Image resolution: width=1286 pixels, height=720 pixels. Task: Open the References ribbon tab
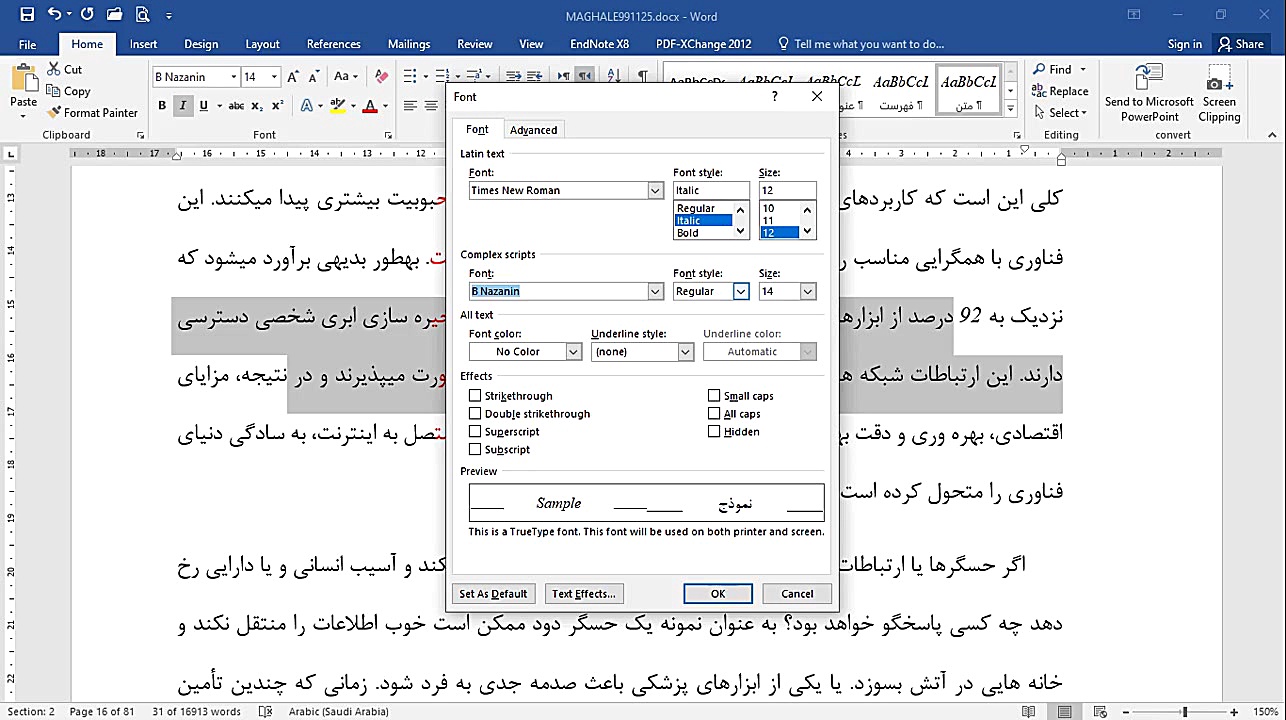pos(333,43)
